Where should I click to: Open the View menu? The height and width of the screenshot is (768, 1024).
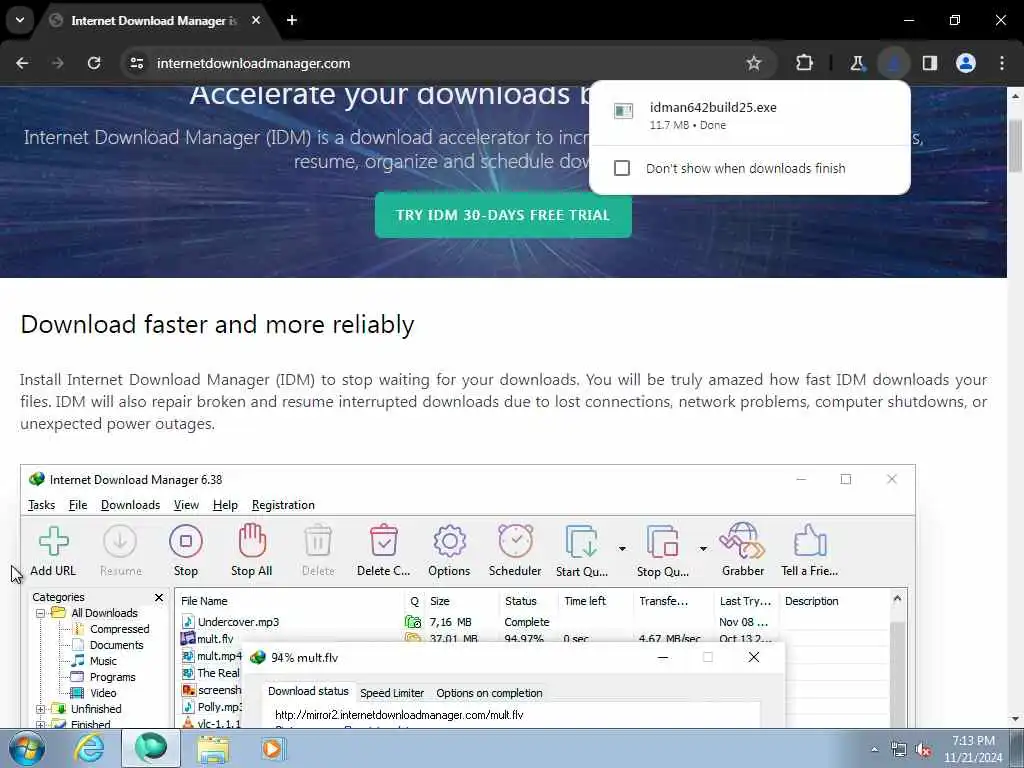[186, 505]
